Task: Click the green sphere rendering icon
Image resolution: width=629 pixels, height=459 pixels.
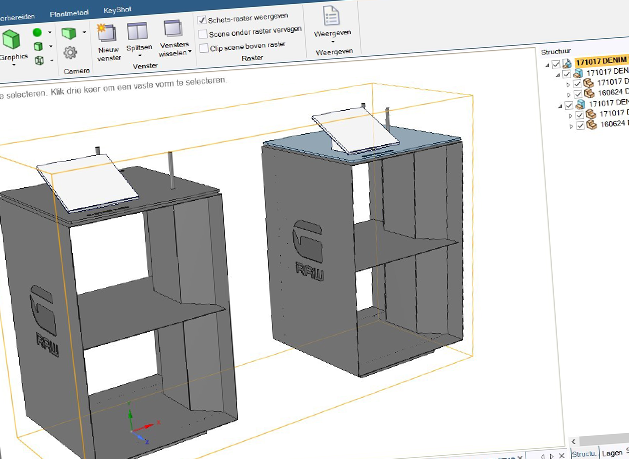Action: [x=37, y=32]
